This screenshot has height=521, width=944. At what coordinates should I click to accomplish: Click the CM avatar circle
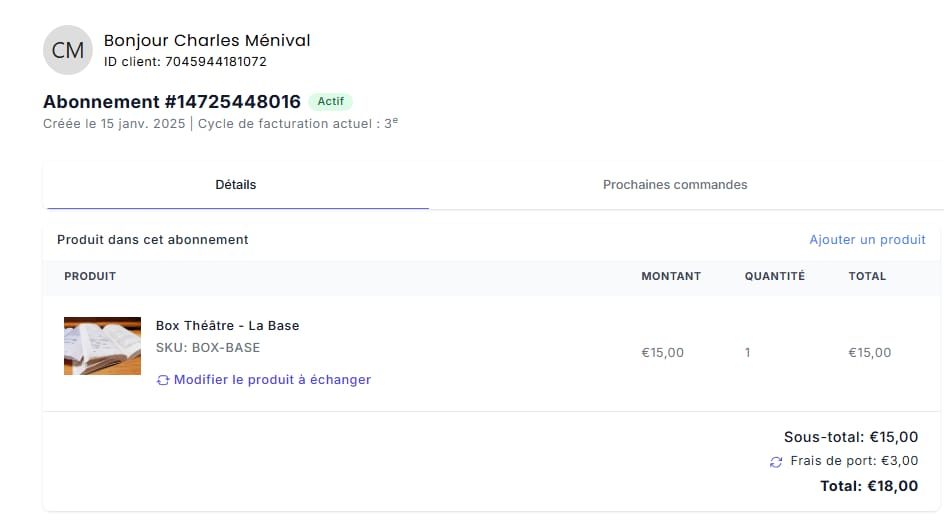[68, 50]
